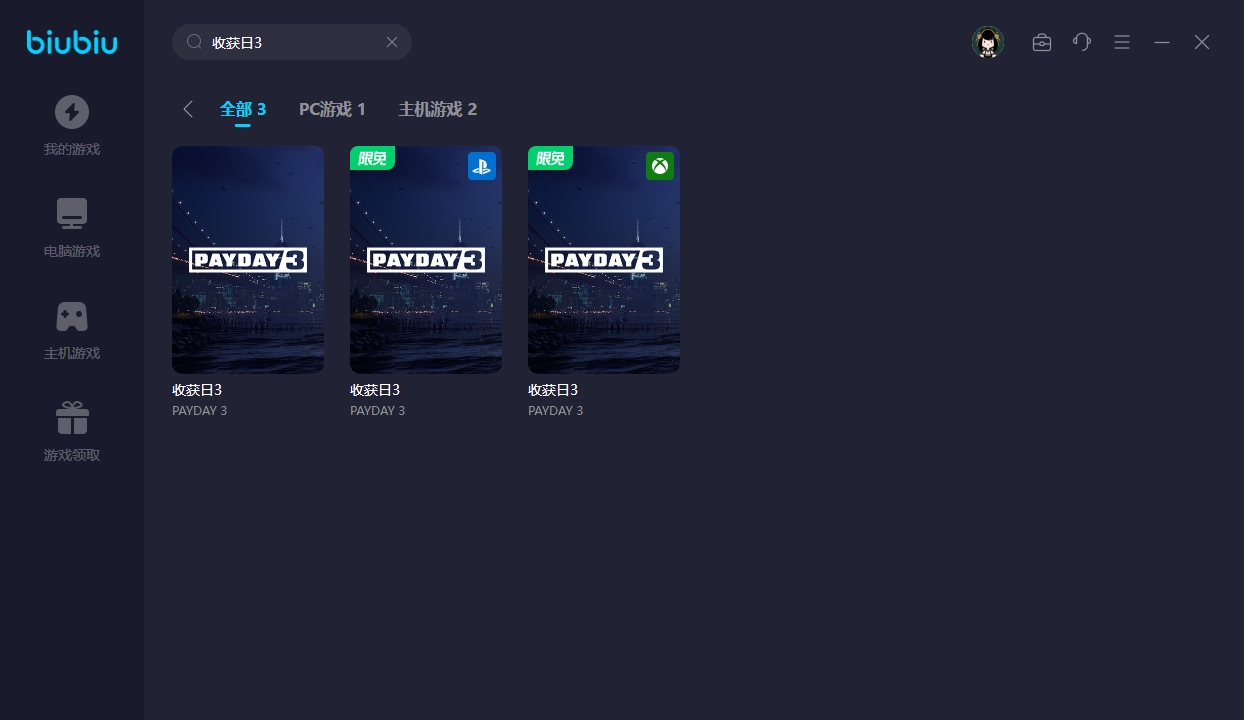1244x720 pixels.
Task: Click the search magnifier icon
Action: [195, 42]
